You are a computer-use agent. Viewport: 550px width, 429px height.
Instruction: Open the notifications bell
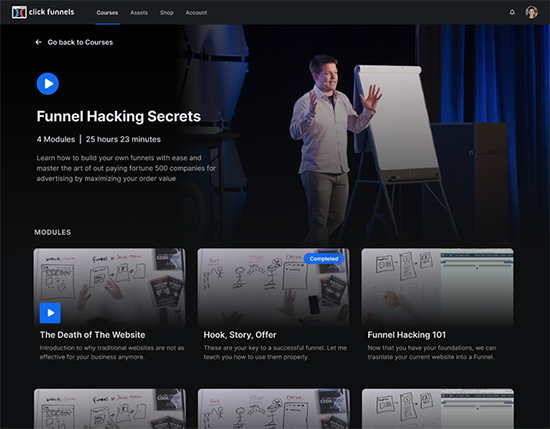click(512, 12)
